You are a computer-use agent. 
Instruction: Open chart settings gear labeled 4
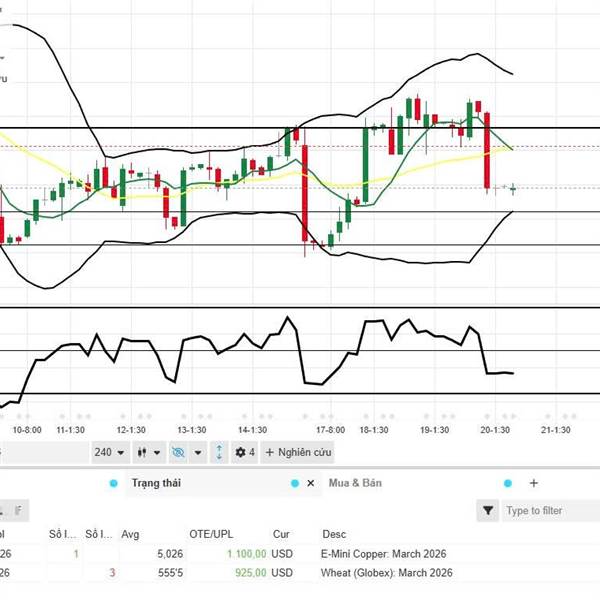pos(245,452)
